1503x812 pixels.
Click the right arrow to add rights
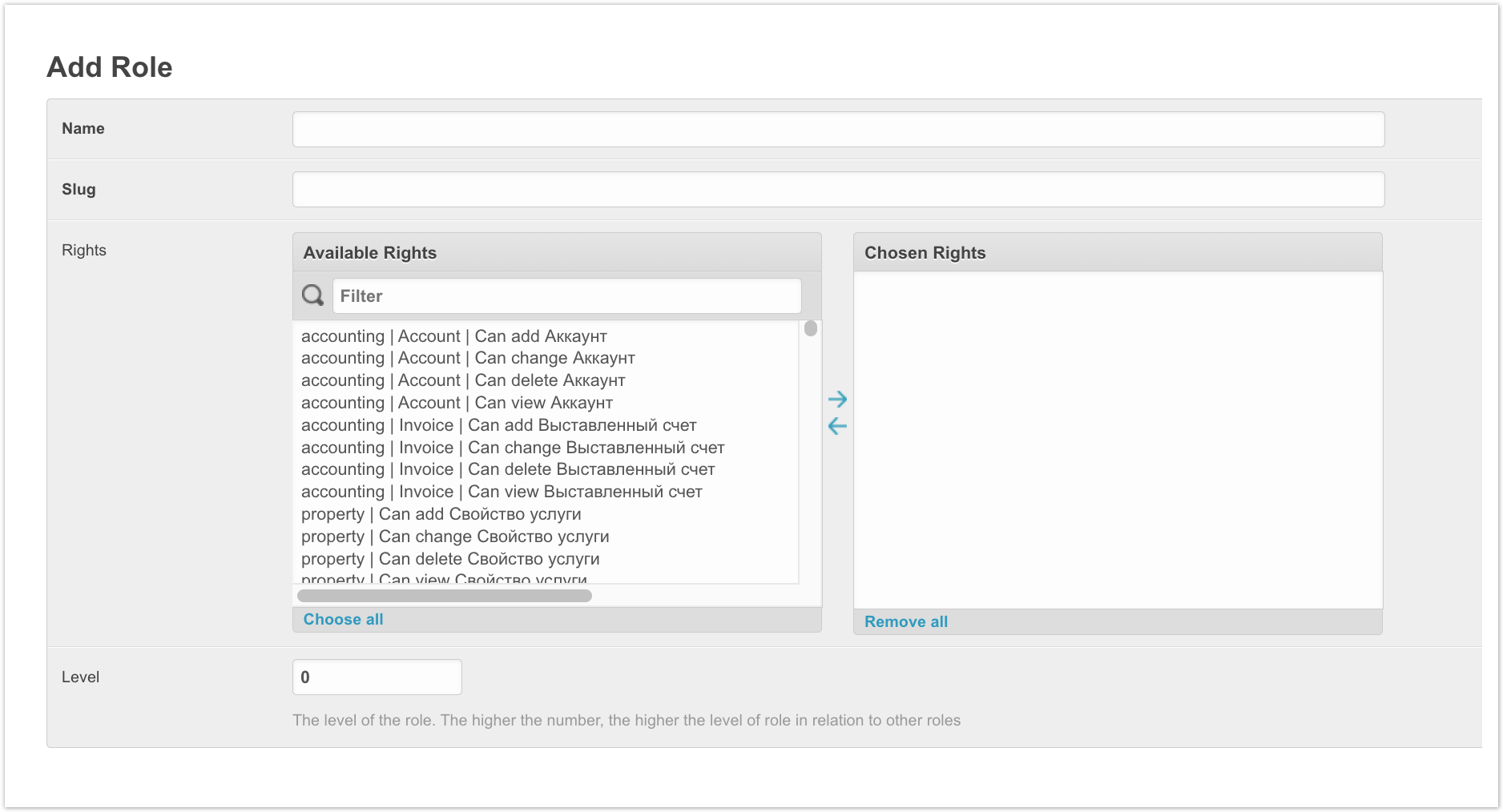point(837,399)
